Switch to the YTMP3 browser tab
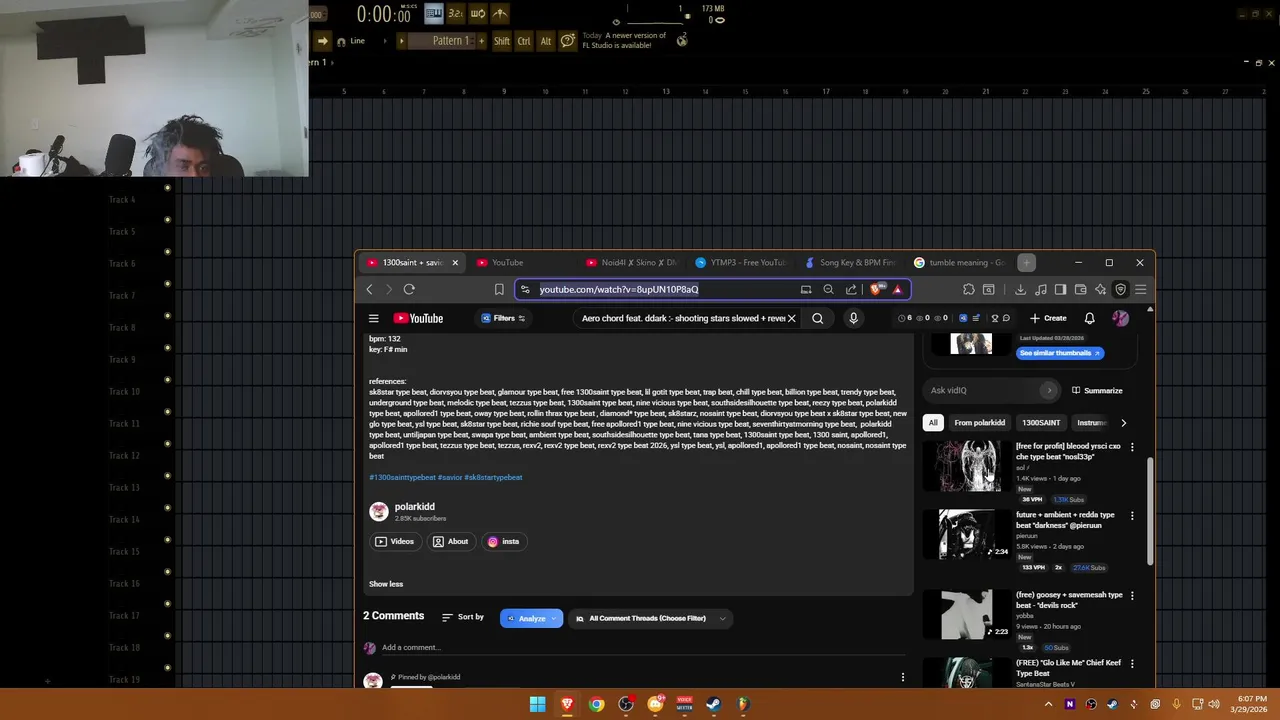 [x=741, y=263]
